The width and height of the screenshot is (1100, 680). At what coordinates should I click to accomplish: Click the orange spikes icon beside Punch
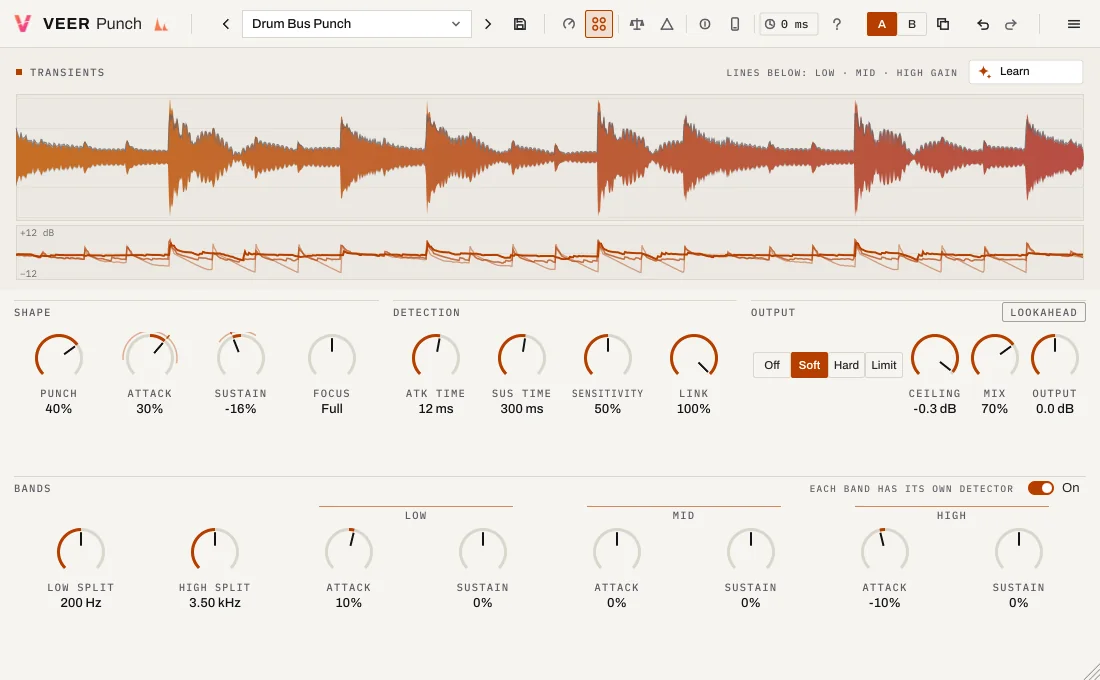(161, 25)
